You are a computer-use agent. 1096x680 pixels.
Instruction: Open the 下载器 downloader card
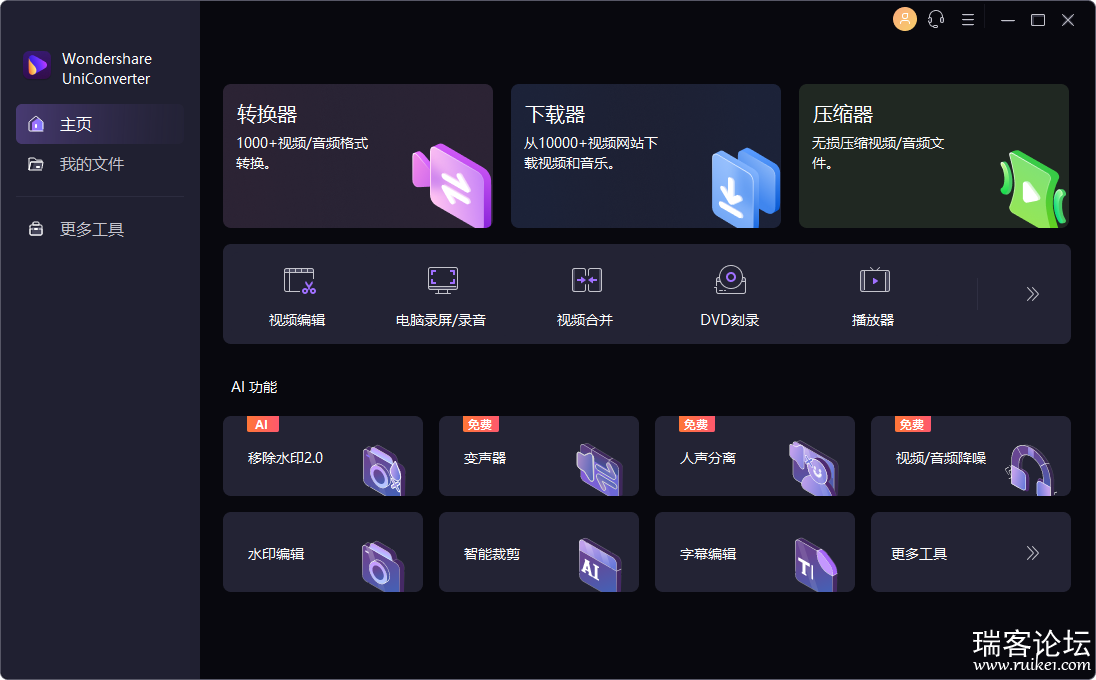coord(645,156)
